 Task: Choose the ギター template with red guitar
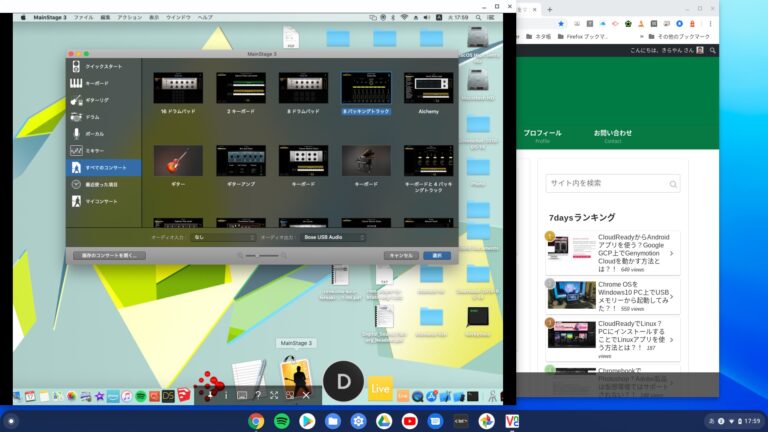click(178, 166)
